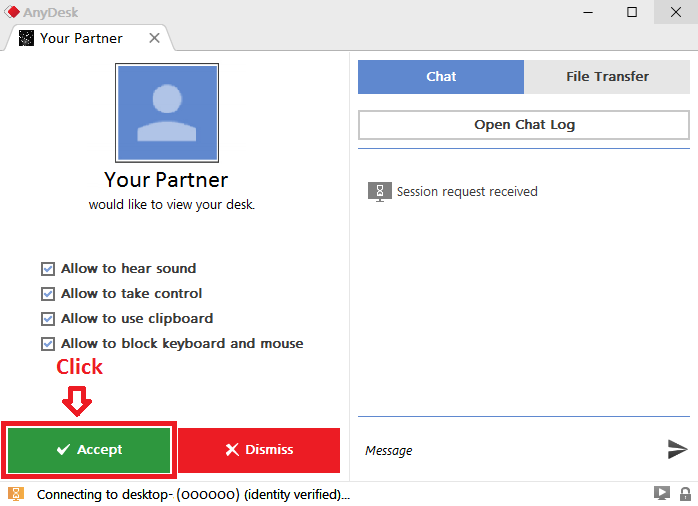
Task: Dismiss the session request
Action: click(259, 450)
